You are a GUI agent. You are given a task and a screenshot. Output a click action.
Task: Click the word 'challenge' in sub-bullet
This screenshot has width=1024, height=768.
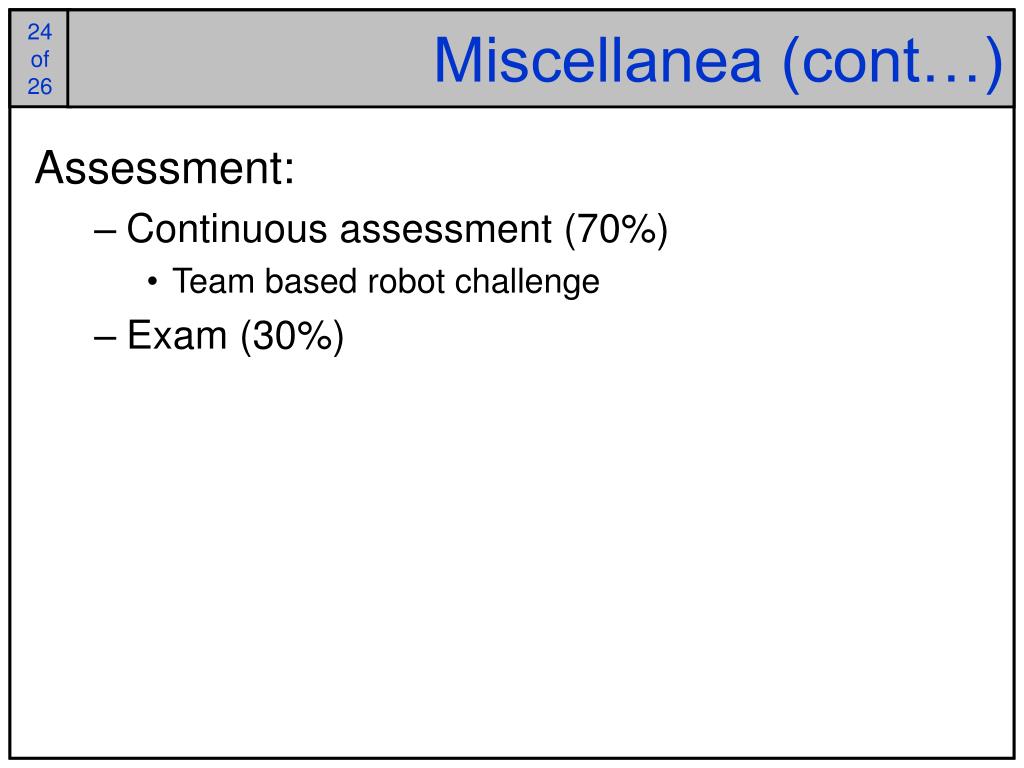click(527, 283)
